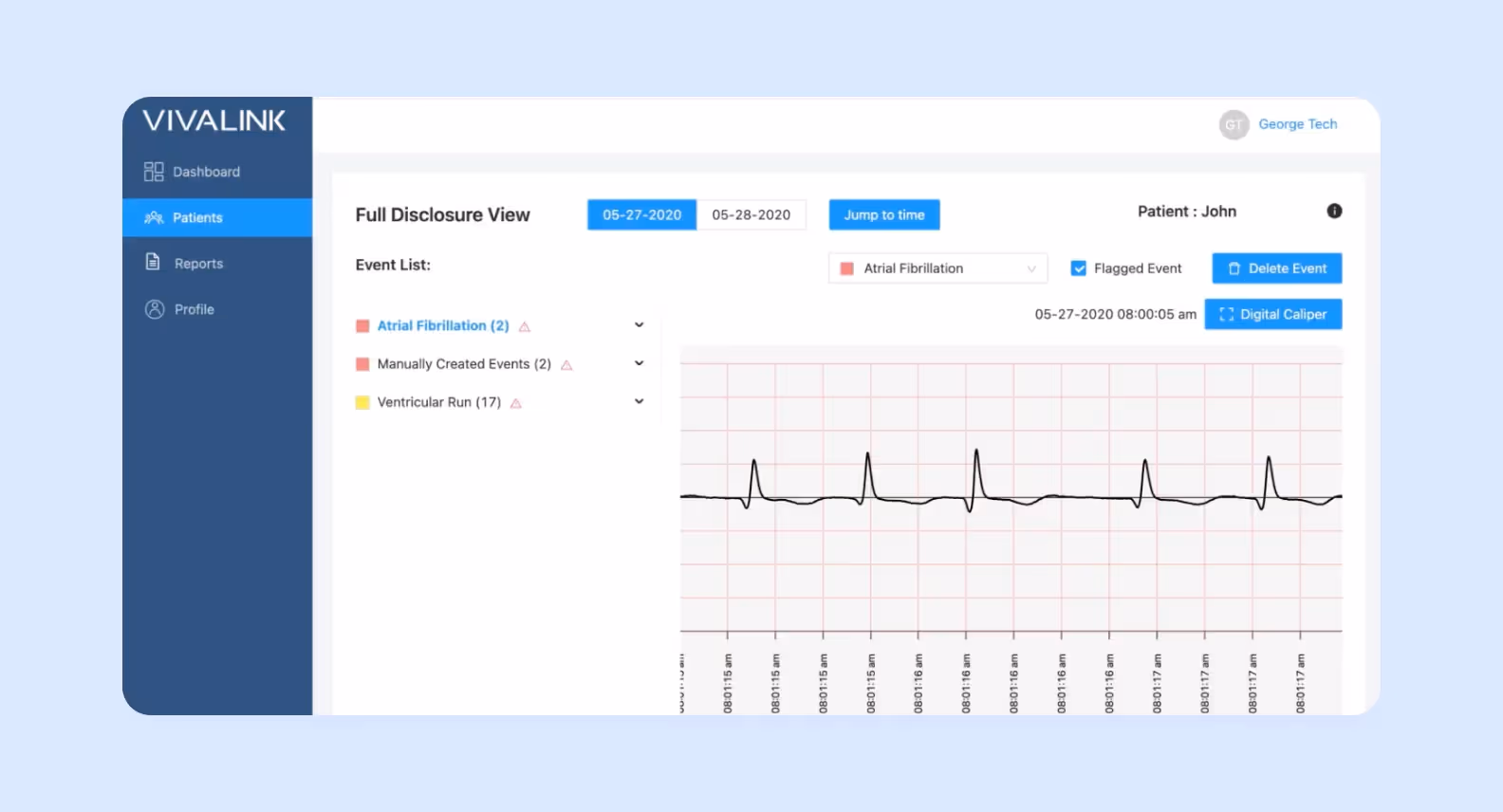Open the Atrial Fibrillation event type dropdown
The height and width of the screenshot is (812, 1503).
(x=937, y=268)
